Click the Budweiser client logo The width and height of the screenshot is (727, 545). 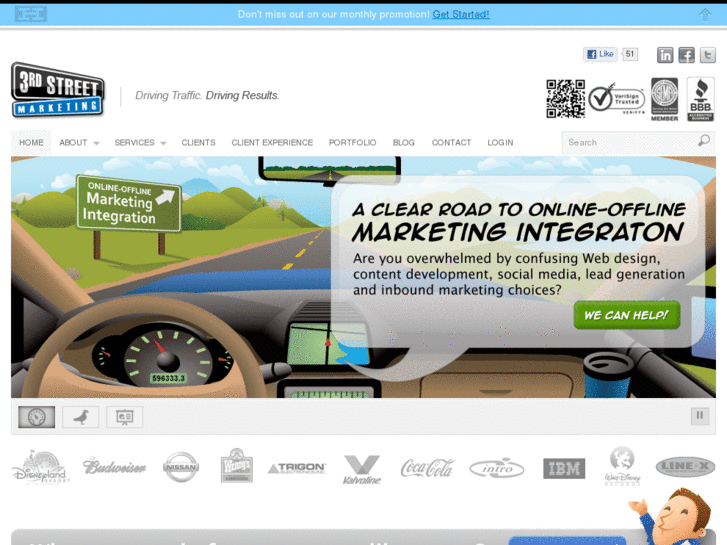[x=114, y=466]
